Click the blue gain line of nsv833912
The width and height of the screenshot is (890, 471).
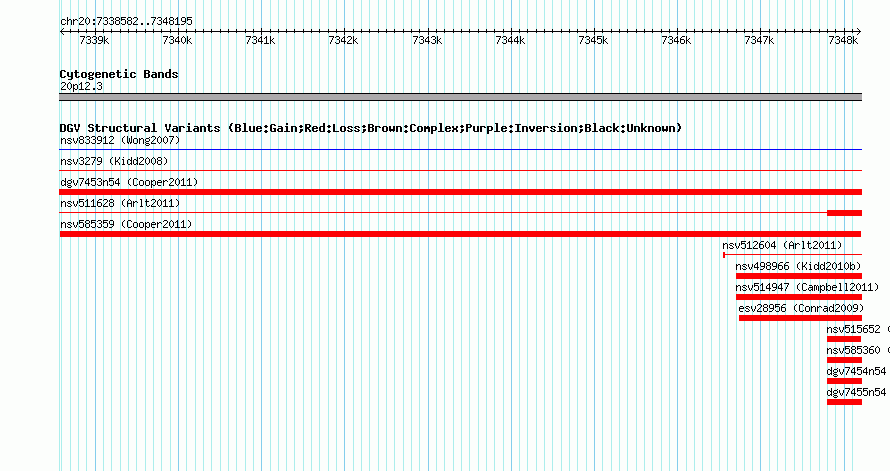460,150
